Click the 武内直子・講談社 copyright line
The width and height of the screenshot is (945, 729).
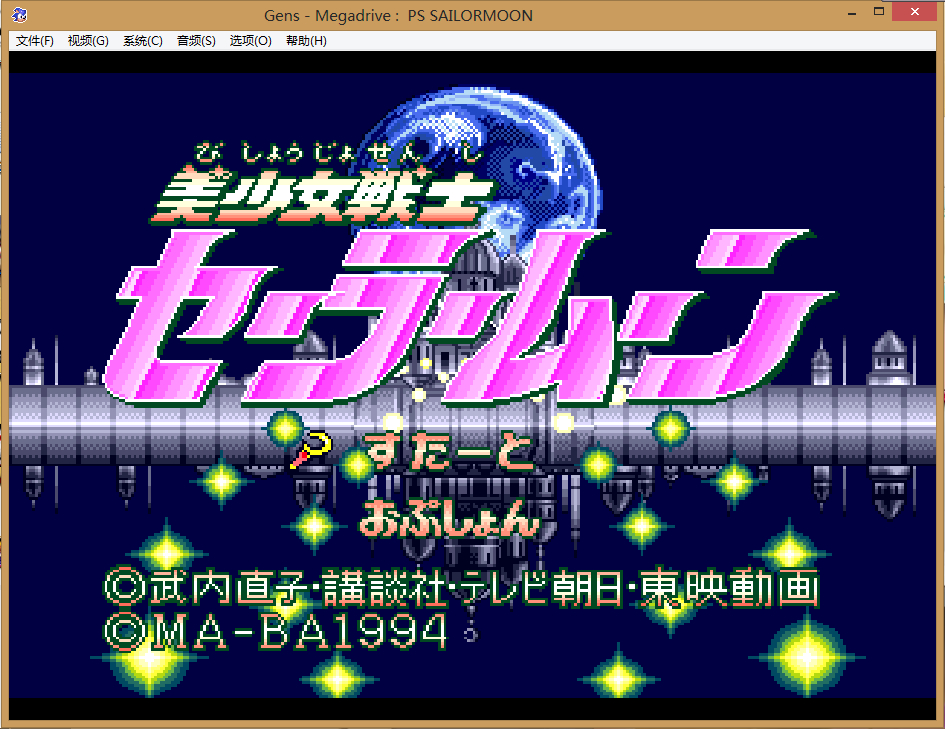[x=461, y=587]
